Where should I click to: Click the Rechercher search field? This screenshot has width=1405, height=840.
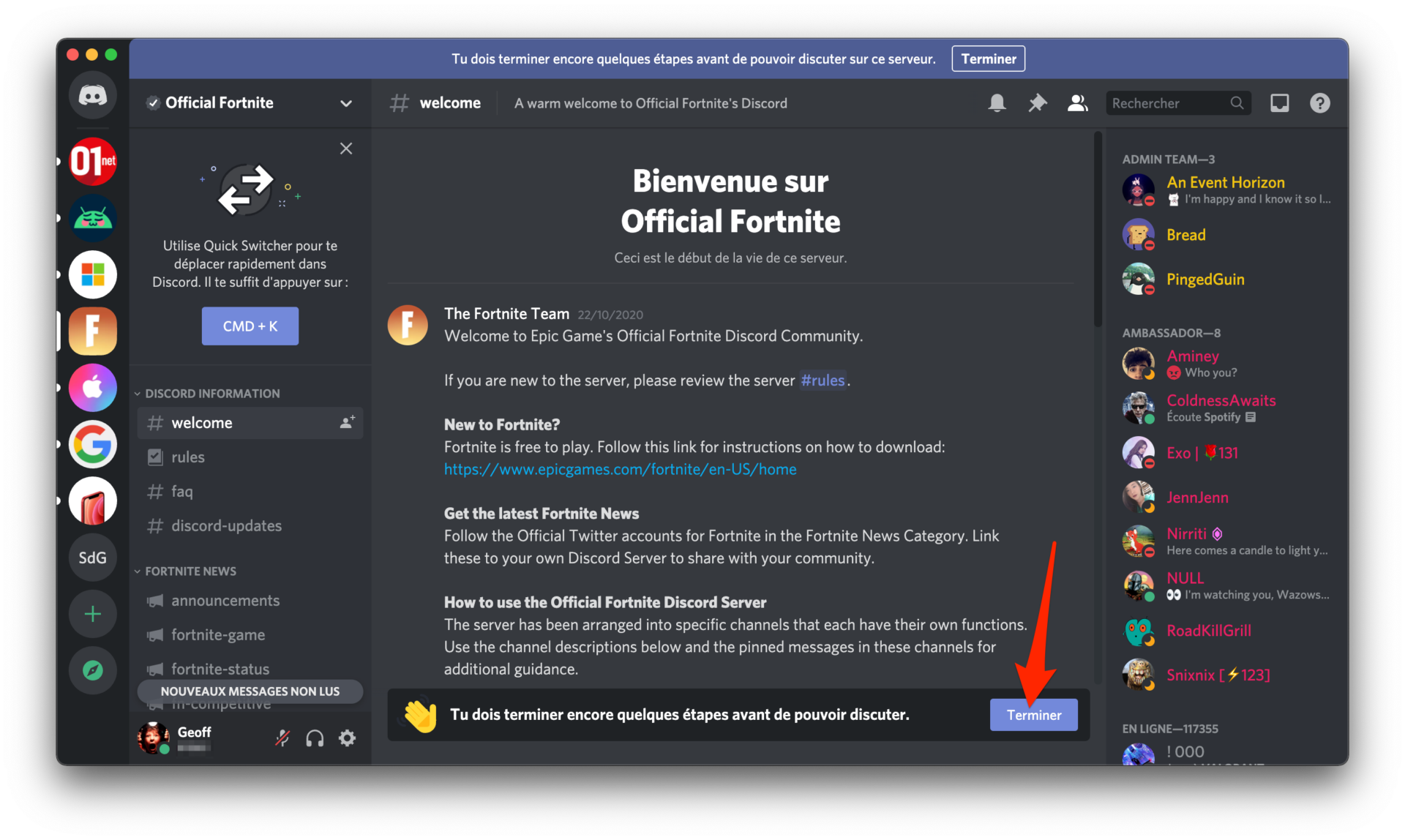click(1178, 103)
